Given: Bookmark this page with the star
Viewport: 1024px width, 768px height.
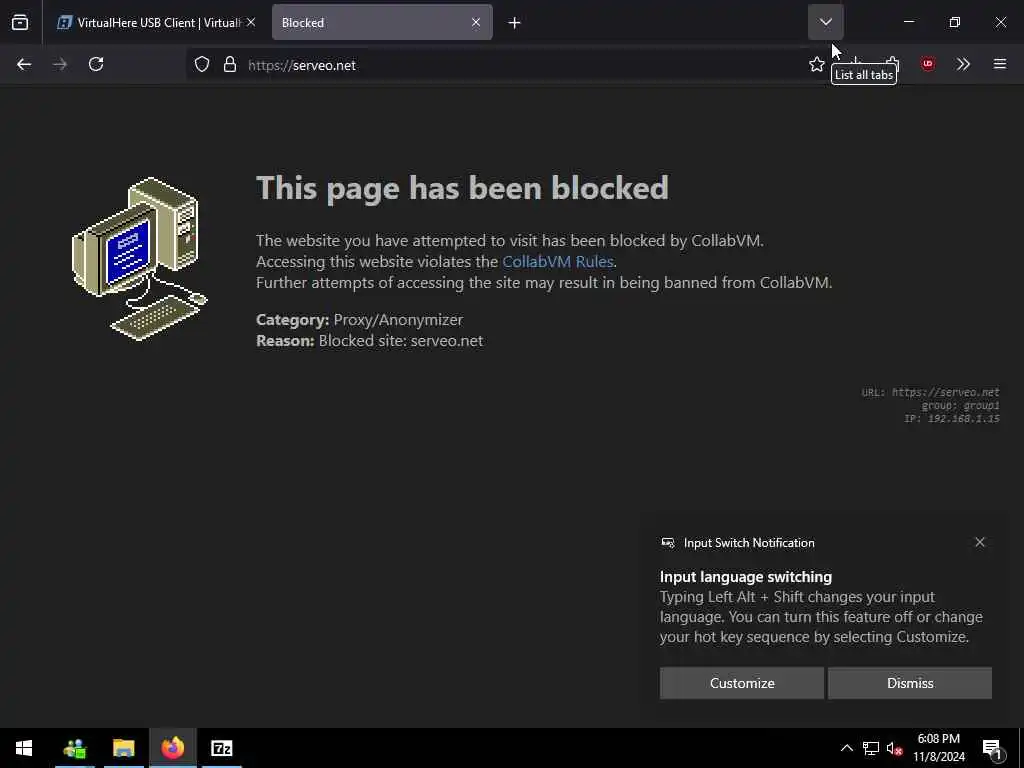Looking at the screenshot, I should (x=816, y=64).
